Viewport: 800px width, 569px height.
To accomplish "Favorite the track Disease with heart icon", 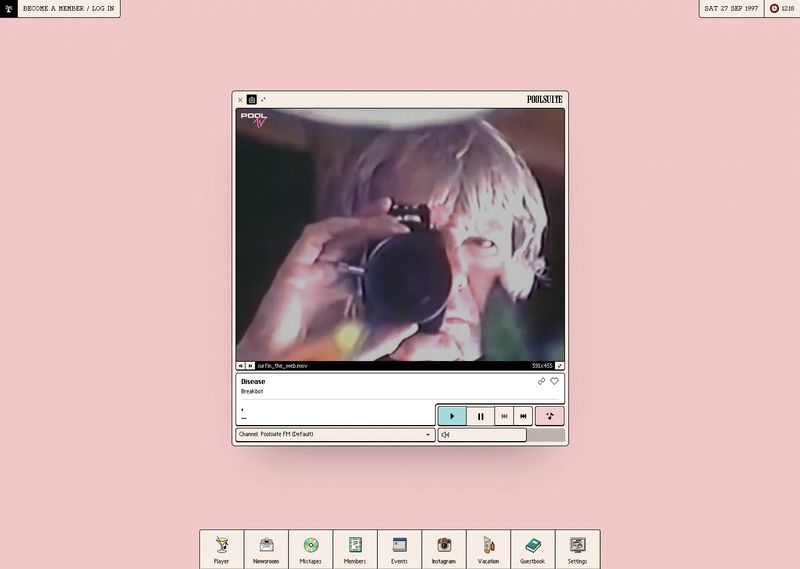I will click(555, 381).
